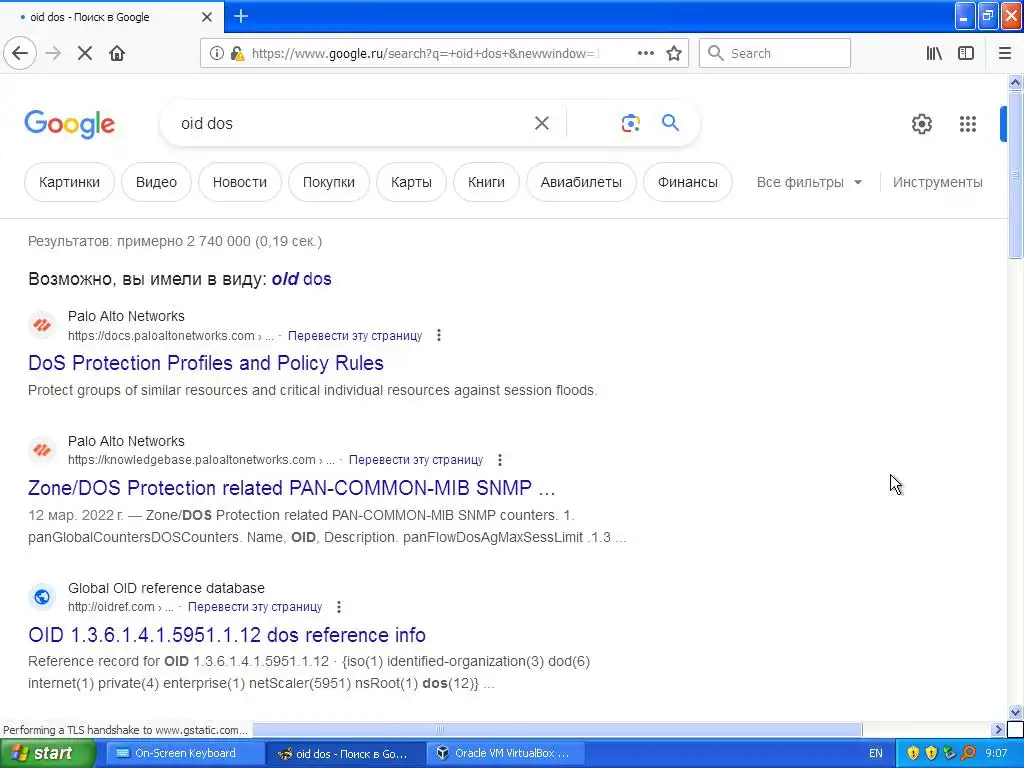Open the Google apps grid icon
This screenshot has width=1024, height=768.
click(967, 123)
